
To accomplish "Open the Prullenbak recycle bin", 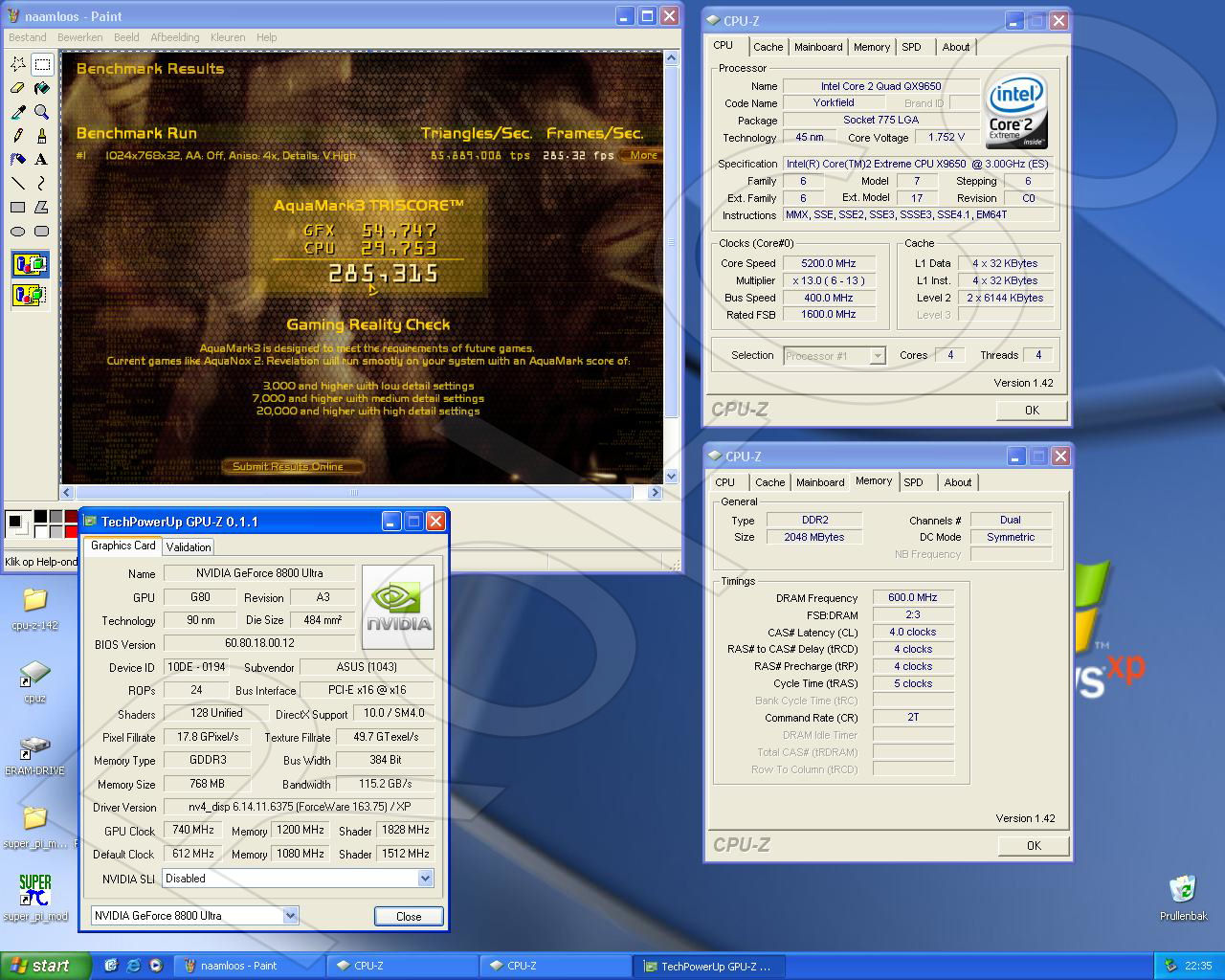I will click(1183, 898).
